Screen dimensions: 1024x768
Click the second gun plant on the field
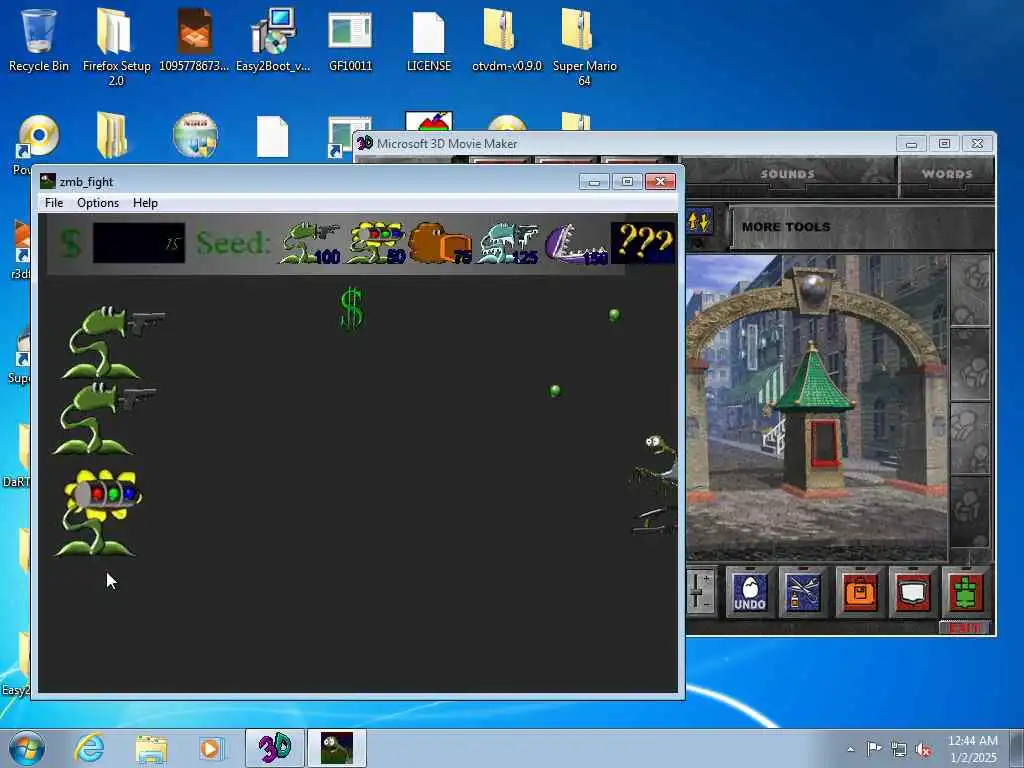click(x=103, y=418)
